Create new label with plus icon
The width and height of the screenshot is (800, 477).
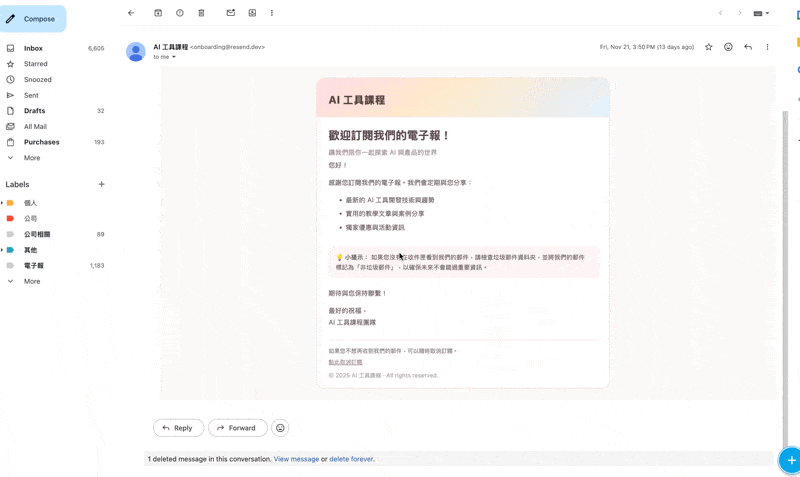101,184
